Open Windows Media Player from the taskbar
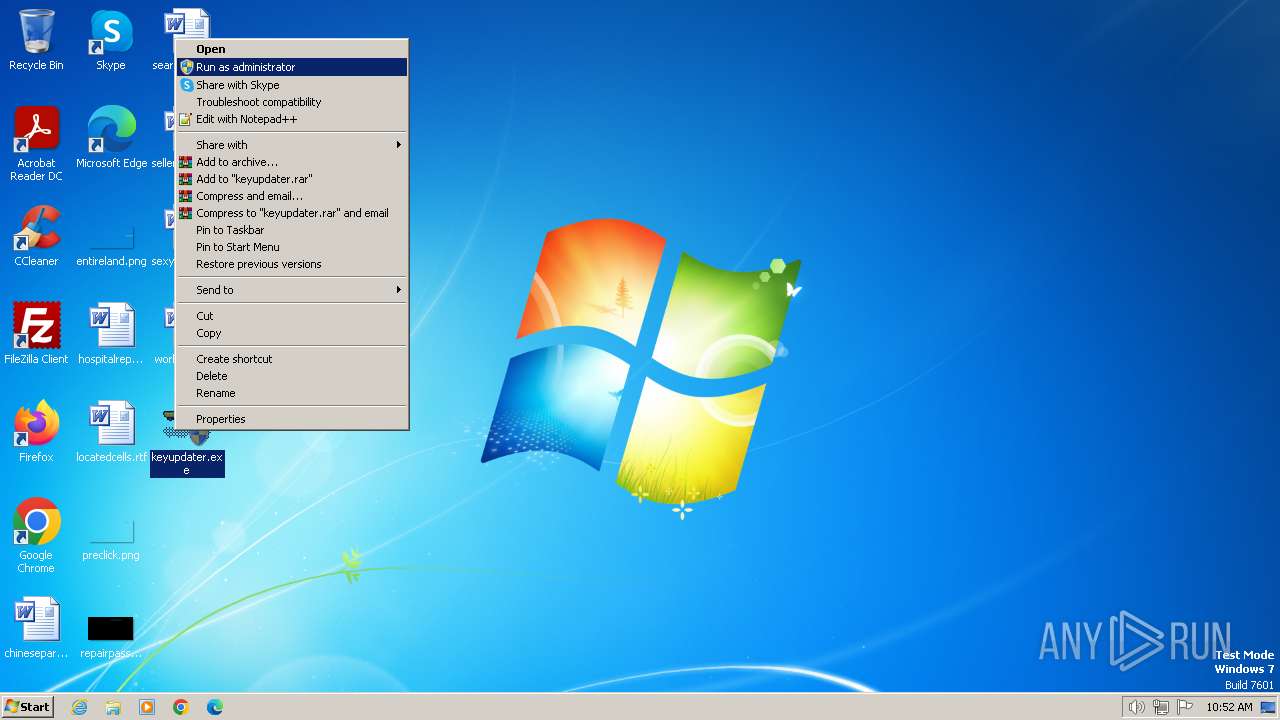 [x=147, y=707]
